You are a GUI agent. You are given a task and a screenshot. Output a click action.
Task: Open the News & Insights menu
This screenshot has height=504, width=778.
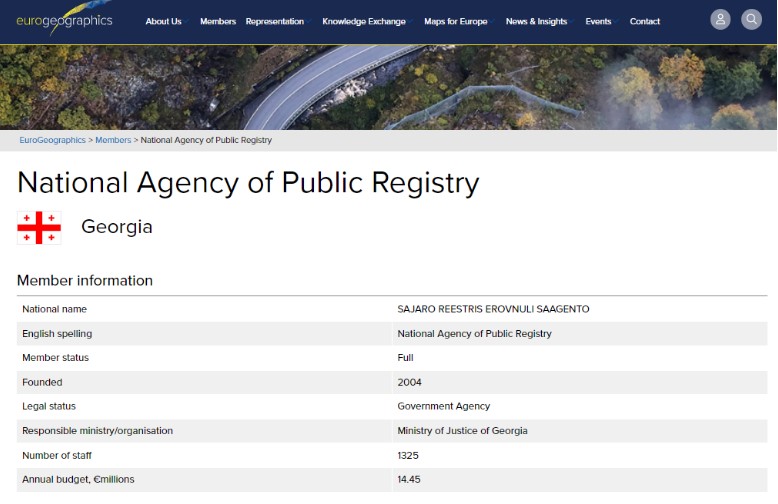[536, 21]
